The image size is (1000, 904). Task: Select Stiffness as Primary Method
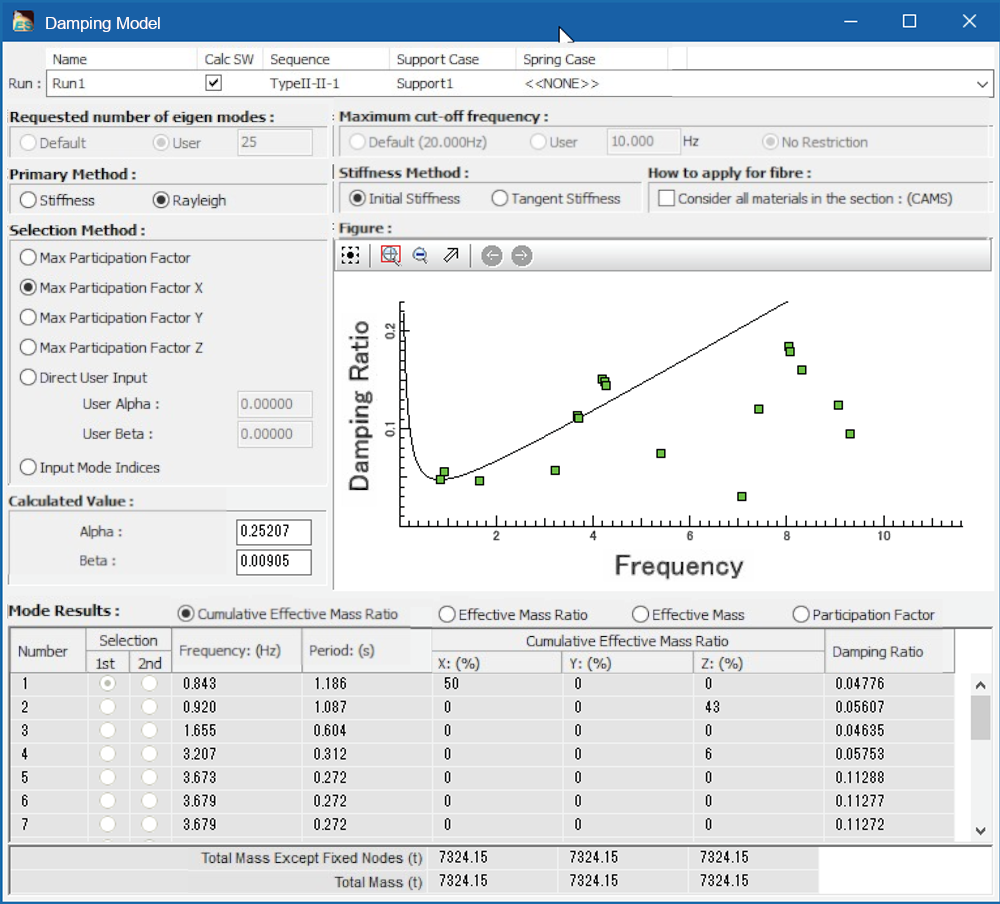pos(27,200)
